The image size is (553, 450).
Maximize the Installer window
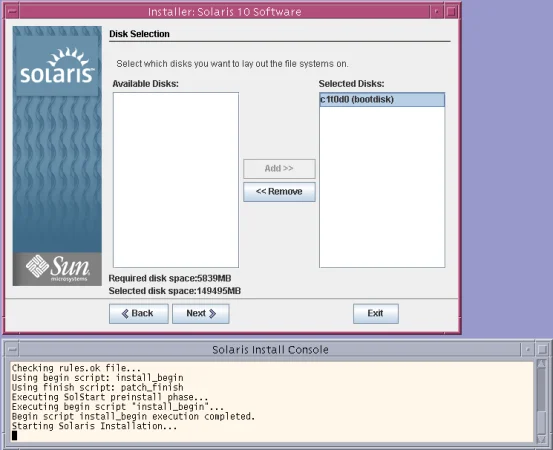pos(451,12)
